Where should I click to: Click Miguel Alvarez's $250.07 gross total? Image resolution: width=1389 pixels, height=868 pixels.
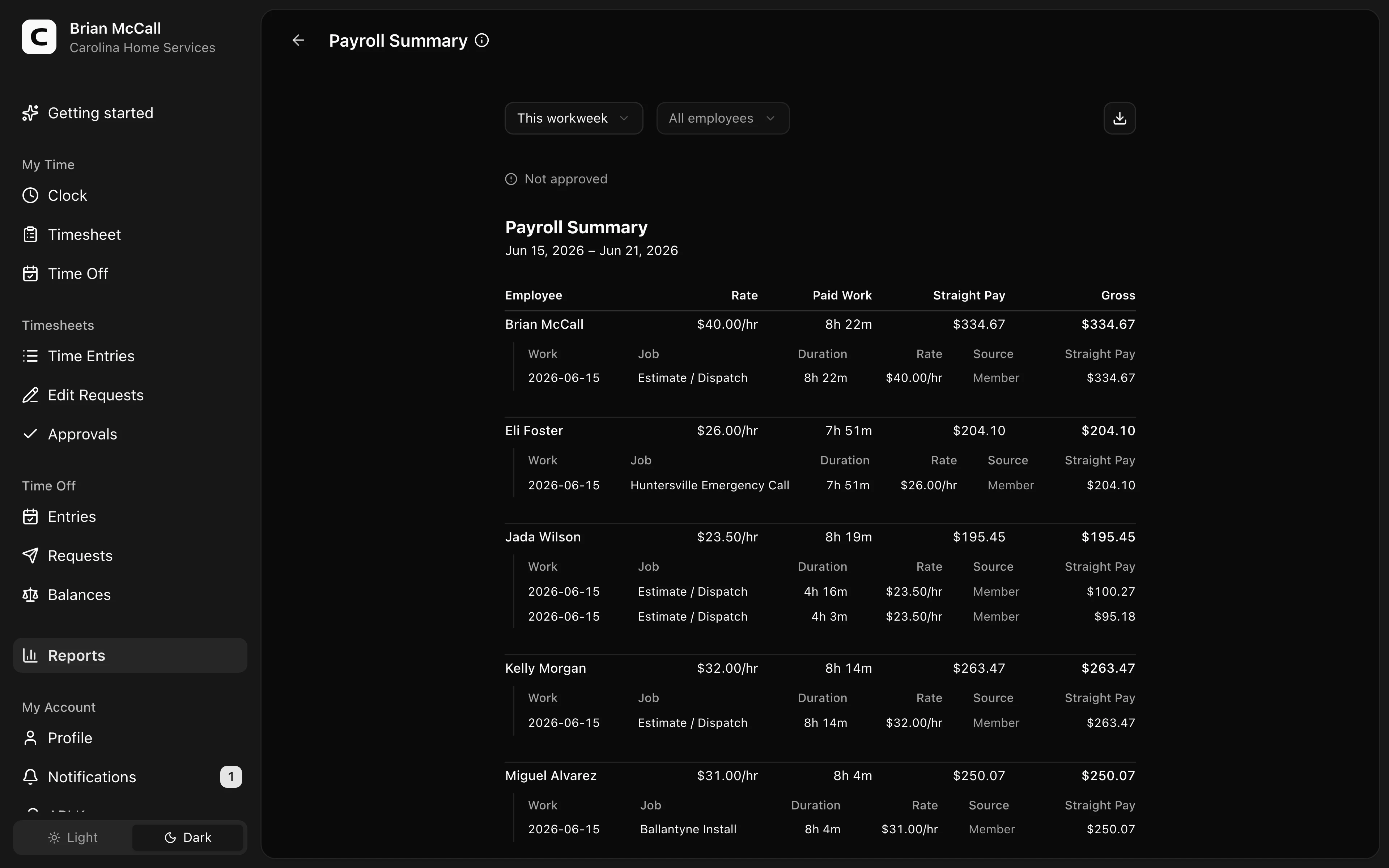[x=1108, y=775]
